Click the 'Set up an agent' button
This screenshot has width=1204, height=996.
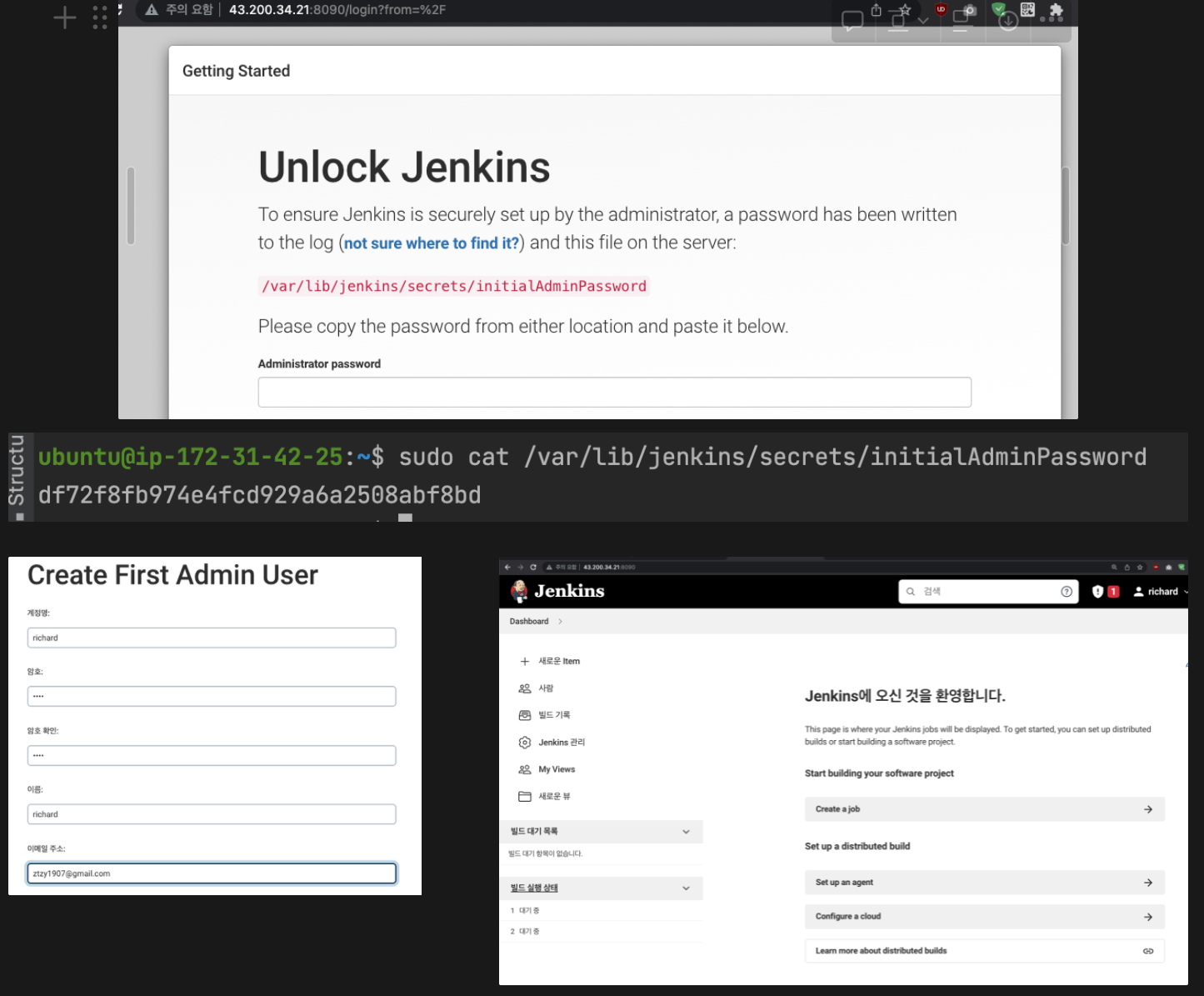985,882
